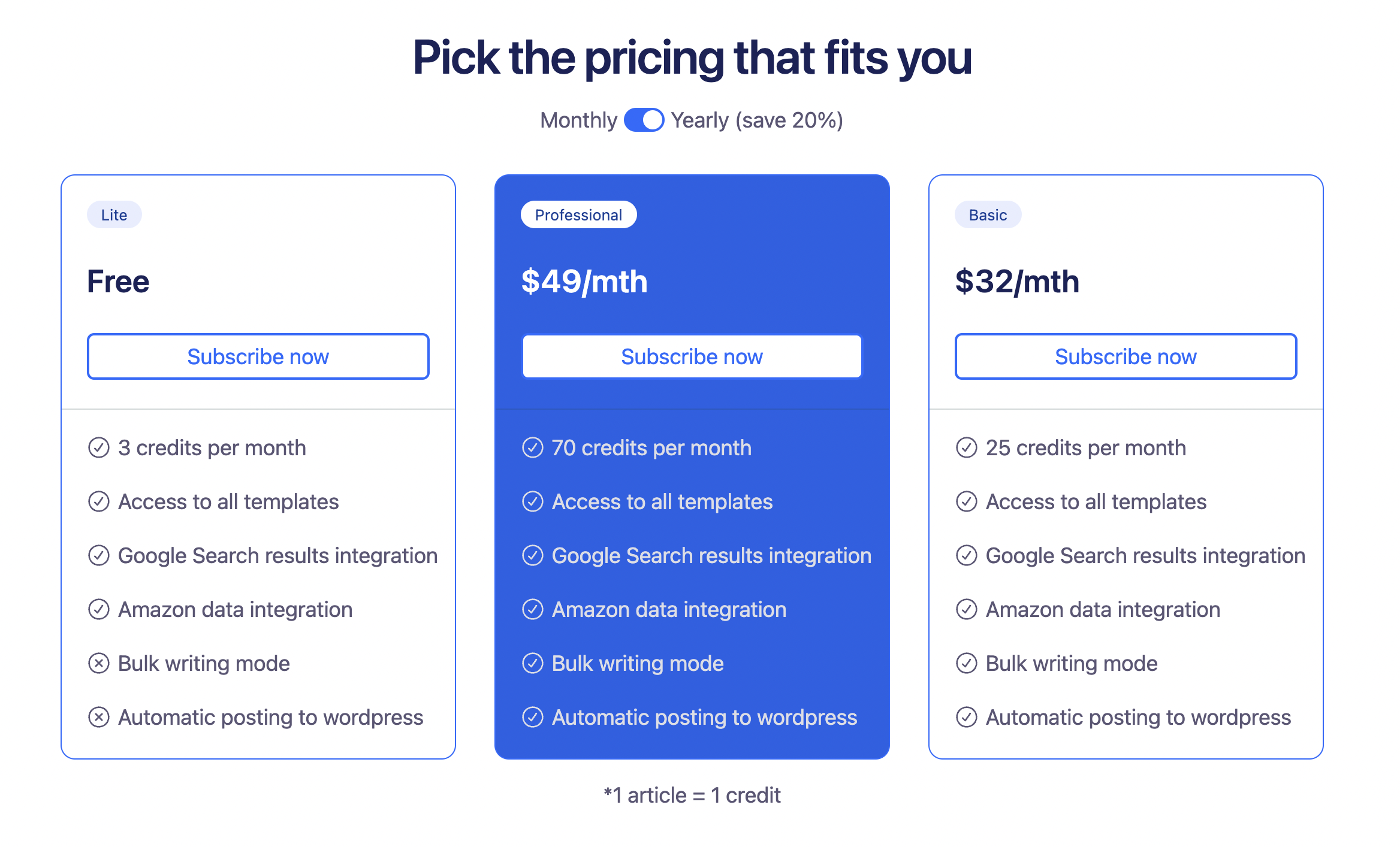Click the Basic plan badge
Screen dimensions: 1400x847
coord(988,215)
